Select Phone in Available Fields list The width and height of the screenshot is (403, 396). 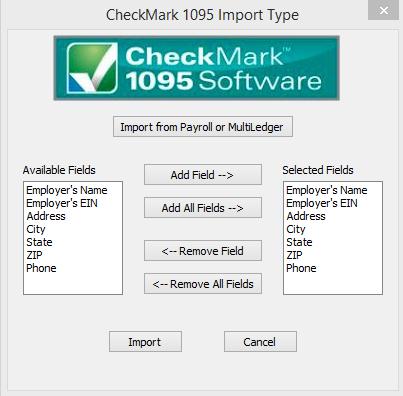pyautogui.click(x=41, y=268)
